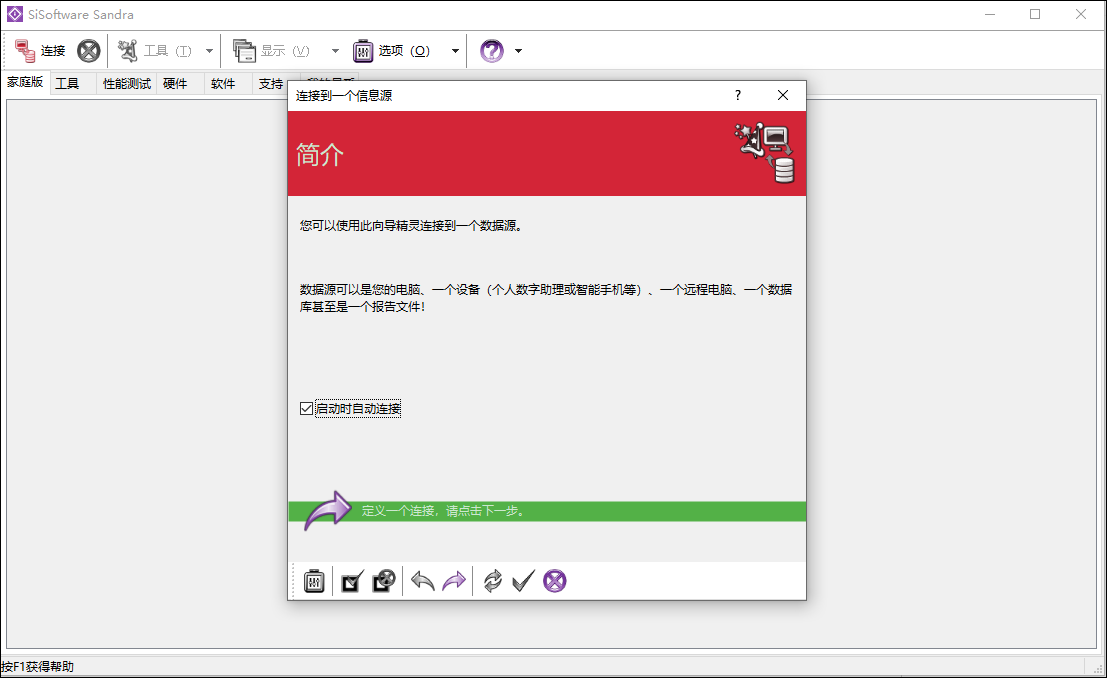1107x678 pixels.
Task: Maximize the SiSoftware Sandra window
Action: (1035, 14)
